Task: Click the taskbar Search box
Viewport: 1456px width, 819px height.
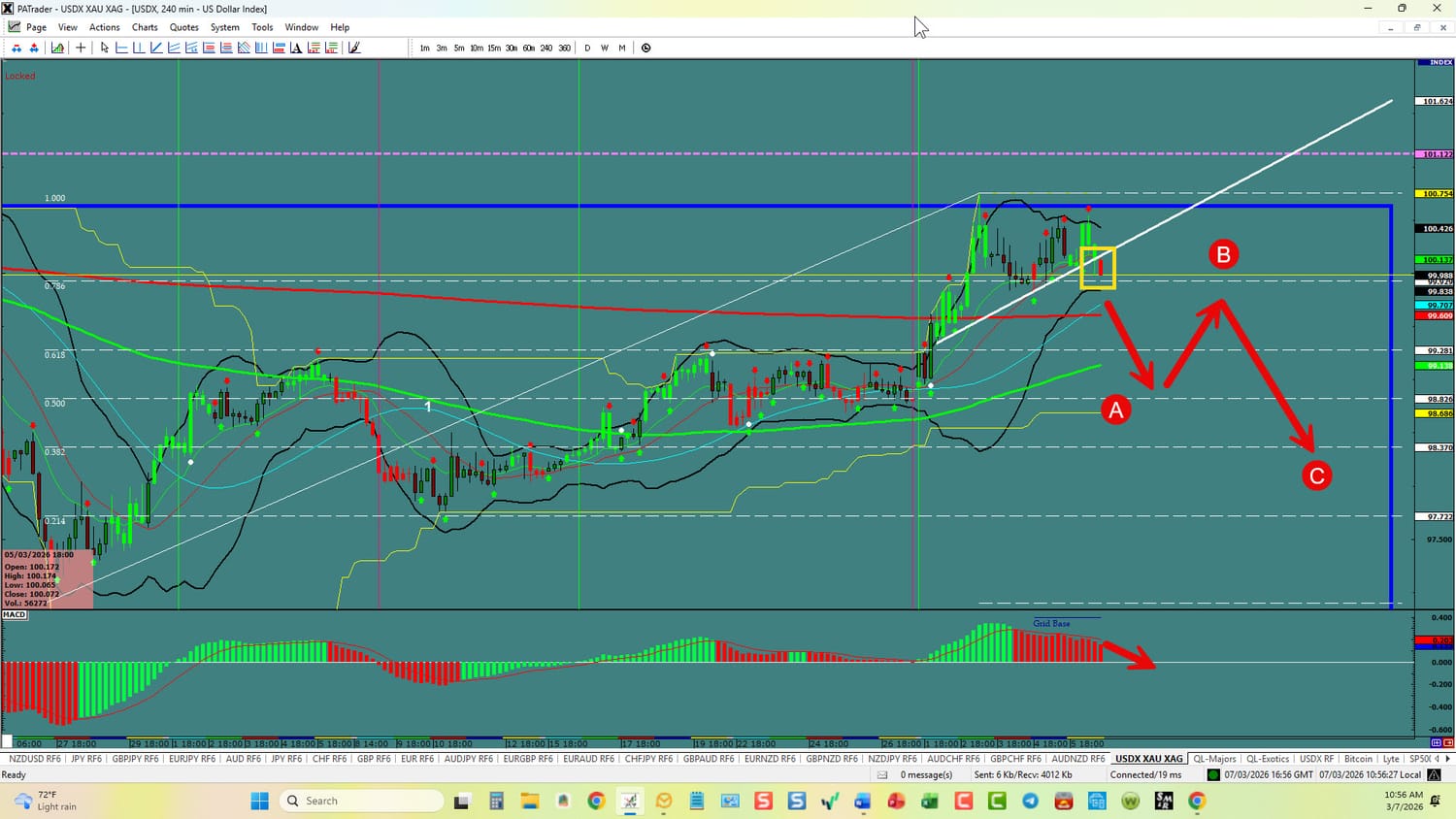Action: (x=361, y=801)
